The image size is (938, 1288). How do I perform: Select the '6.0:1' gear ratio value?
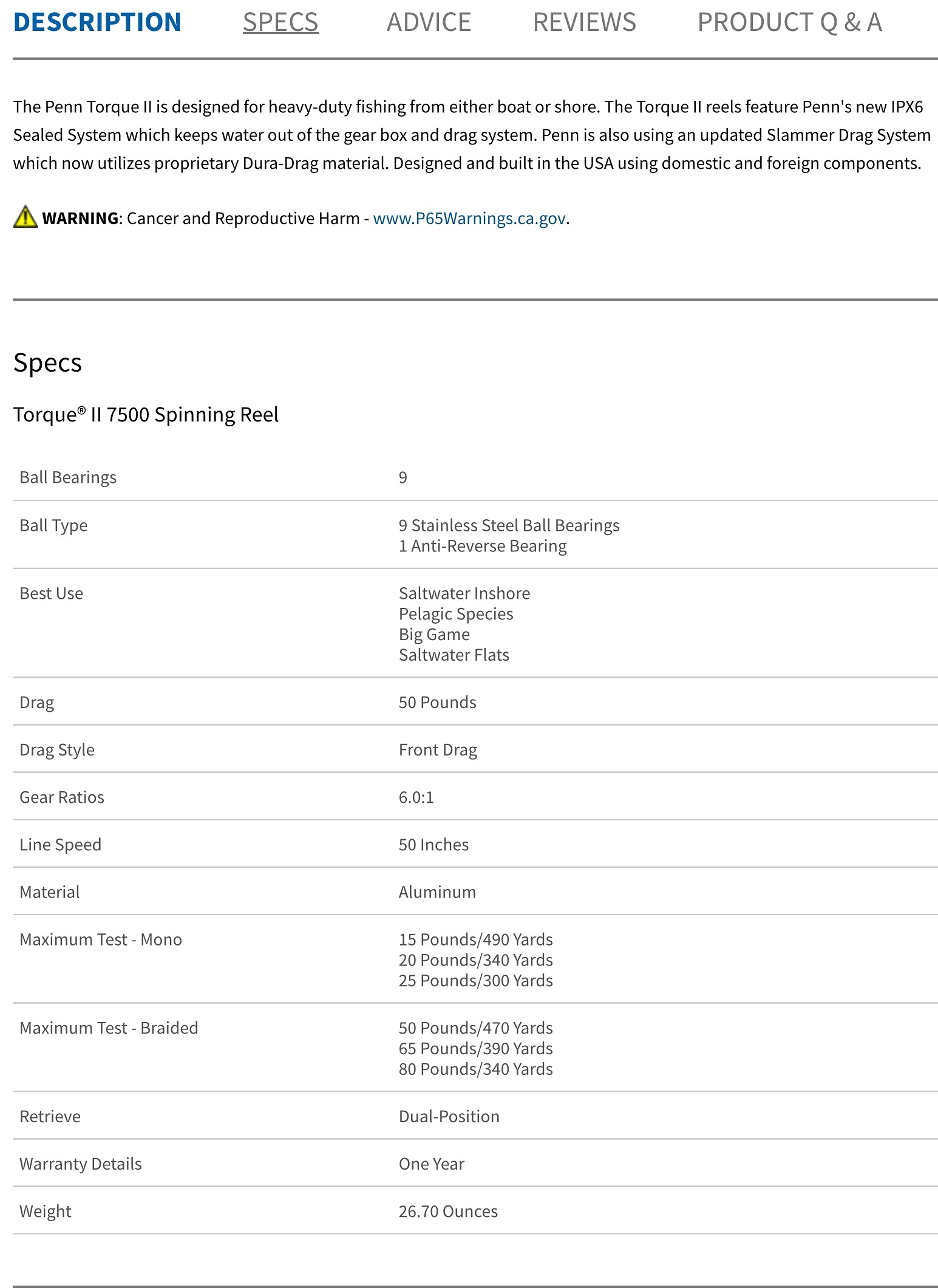pos(416,797)
